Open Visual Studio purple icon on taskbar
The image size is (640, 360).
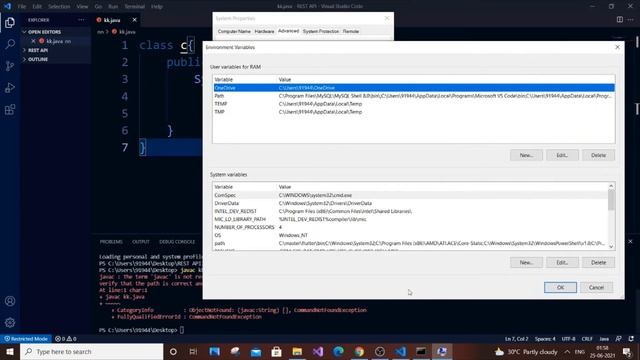(x=318, y=351)
